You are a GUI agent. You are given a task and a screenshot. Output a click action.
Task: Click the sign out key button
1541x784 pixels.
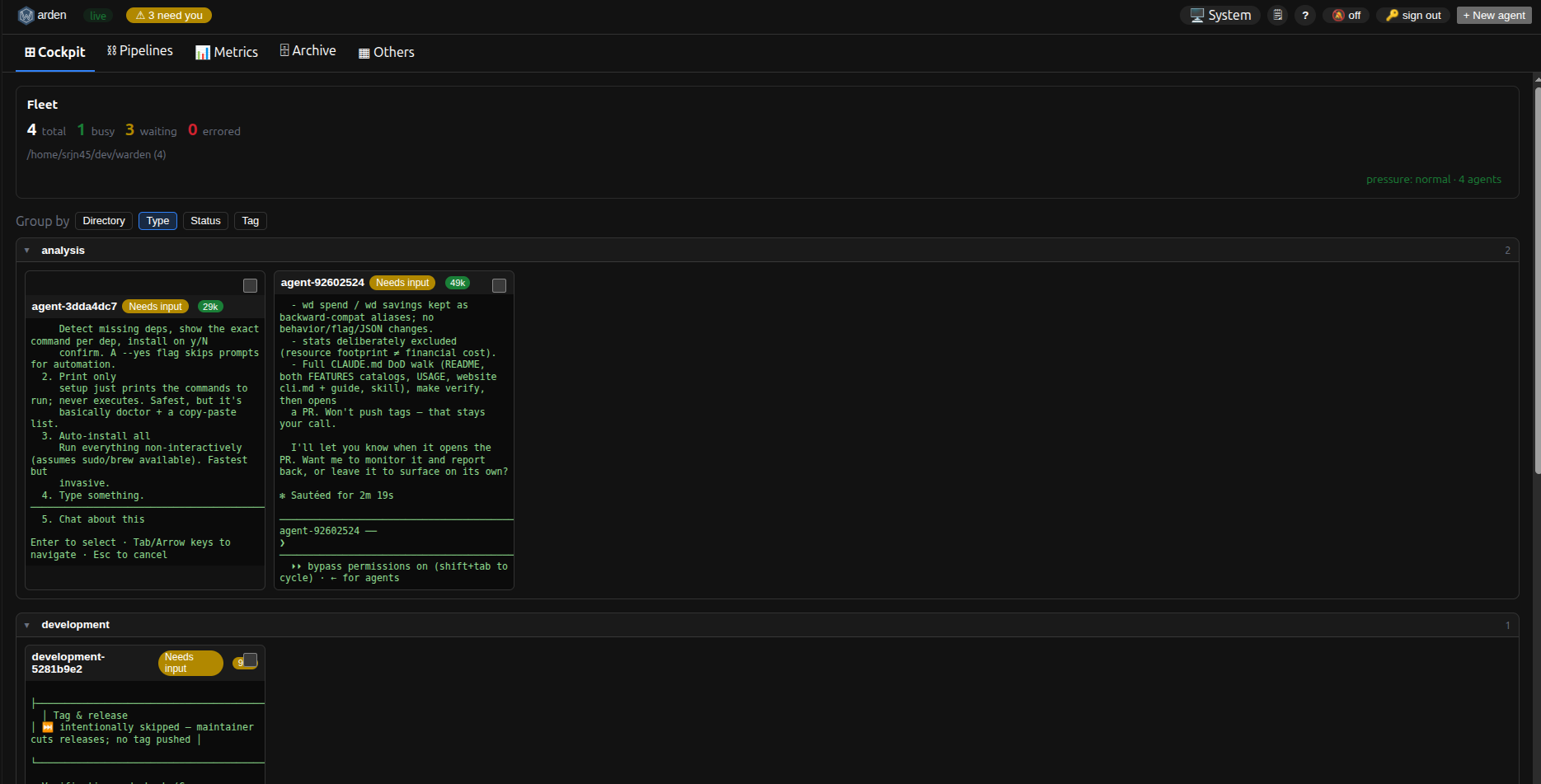1413,15
